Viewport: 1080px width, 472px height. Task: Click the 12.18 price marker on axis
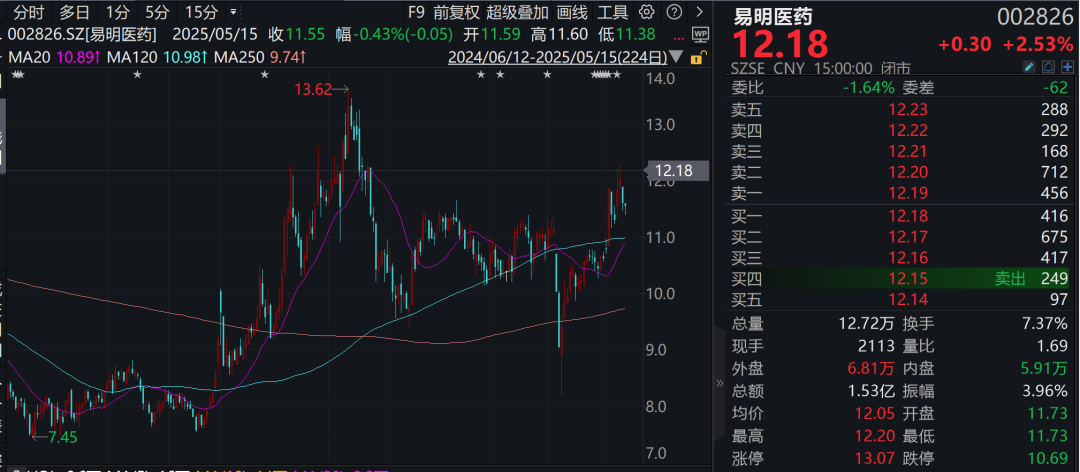click(x=671, y=170)
